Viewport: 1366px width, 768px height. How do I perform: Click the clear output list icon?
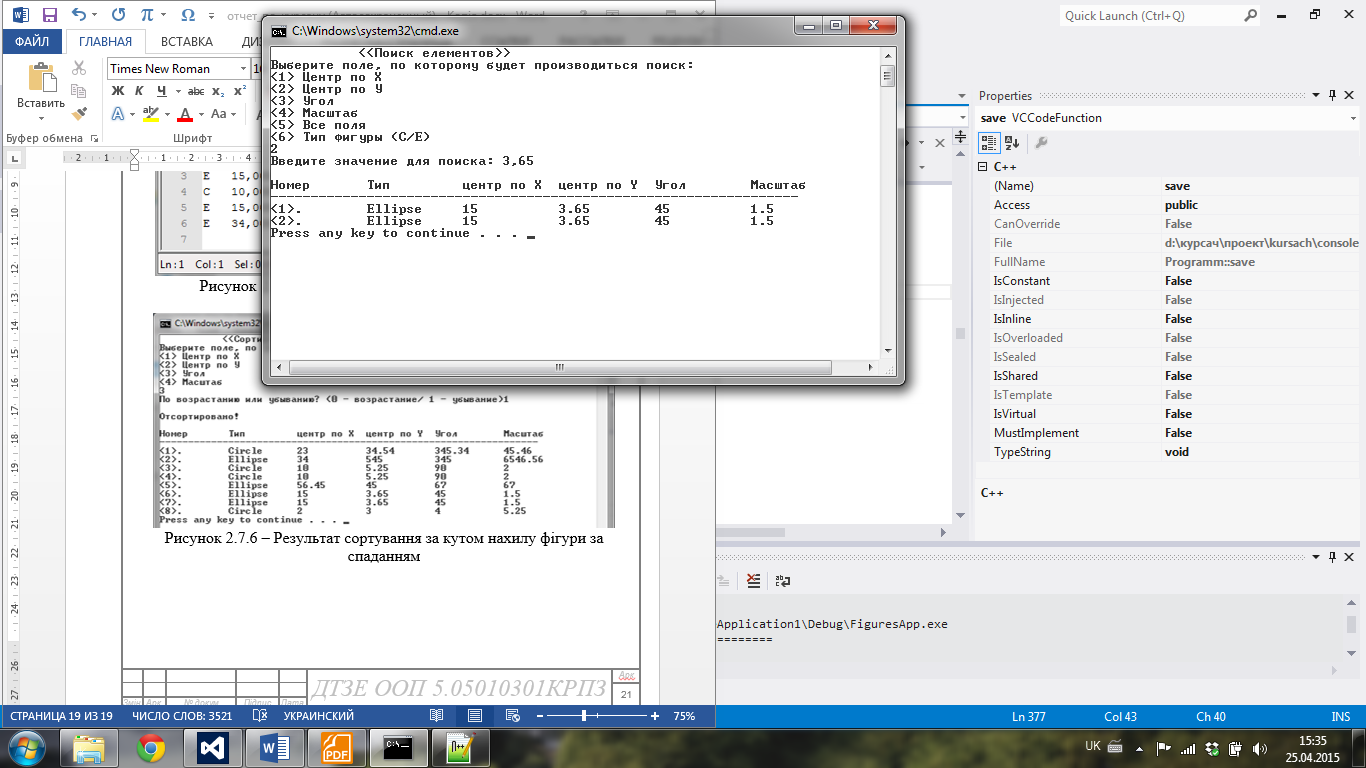(753, 580)
